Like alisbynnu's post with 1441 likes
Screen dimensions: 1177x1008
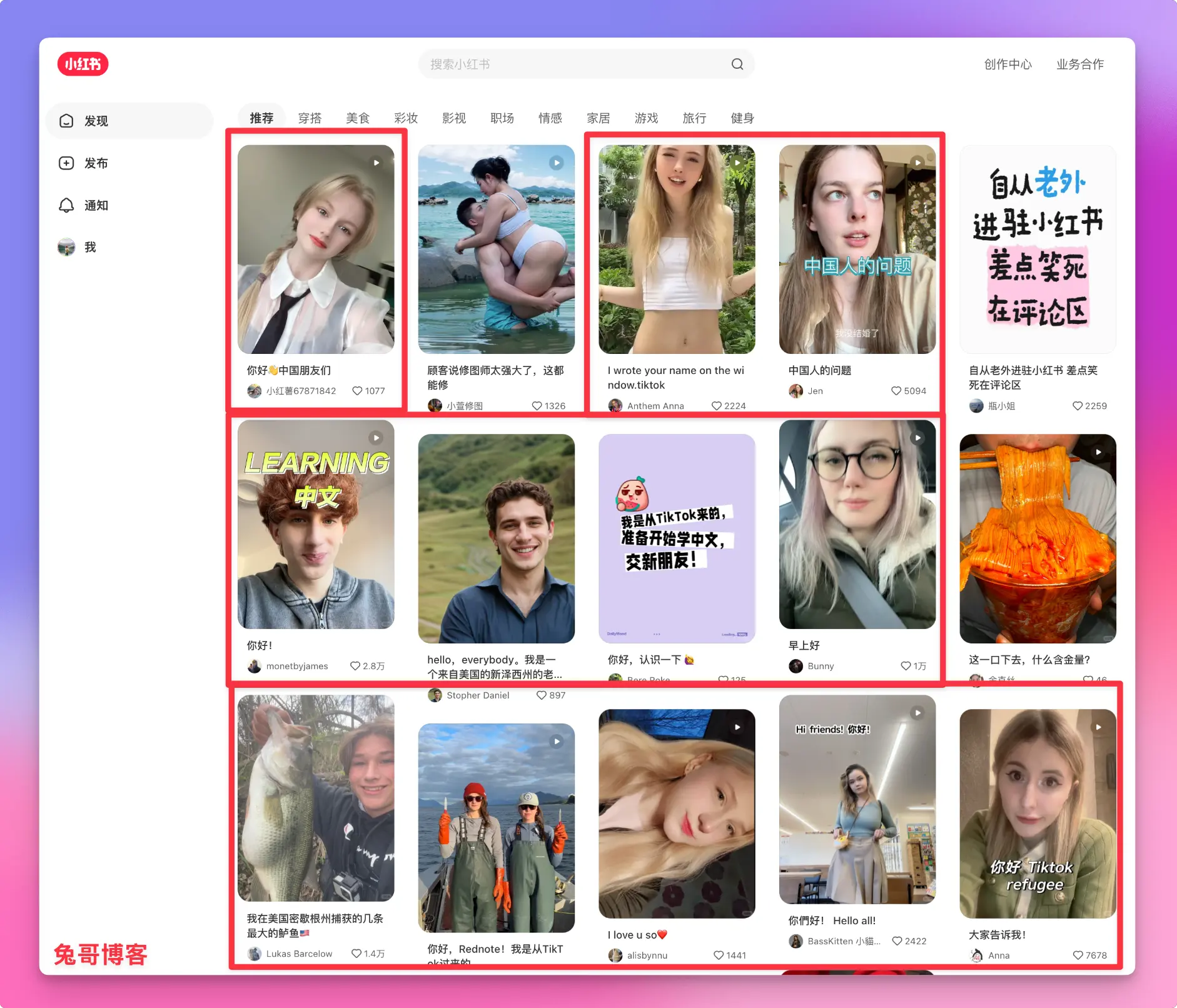pyautogui.click(x=719, y=955)
